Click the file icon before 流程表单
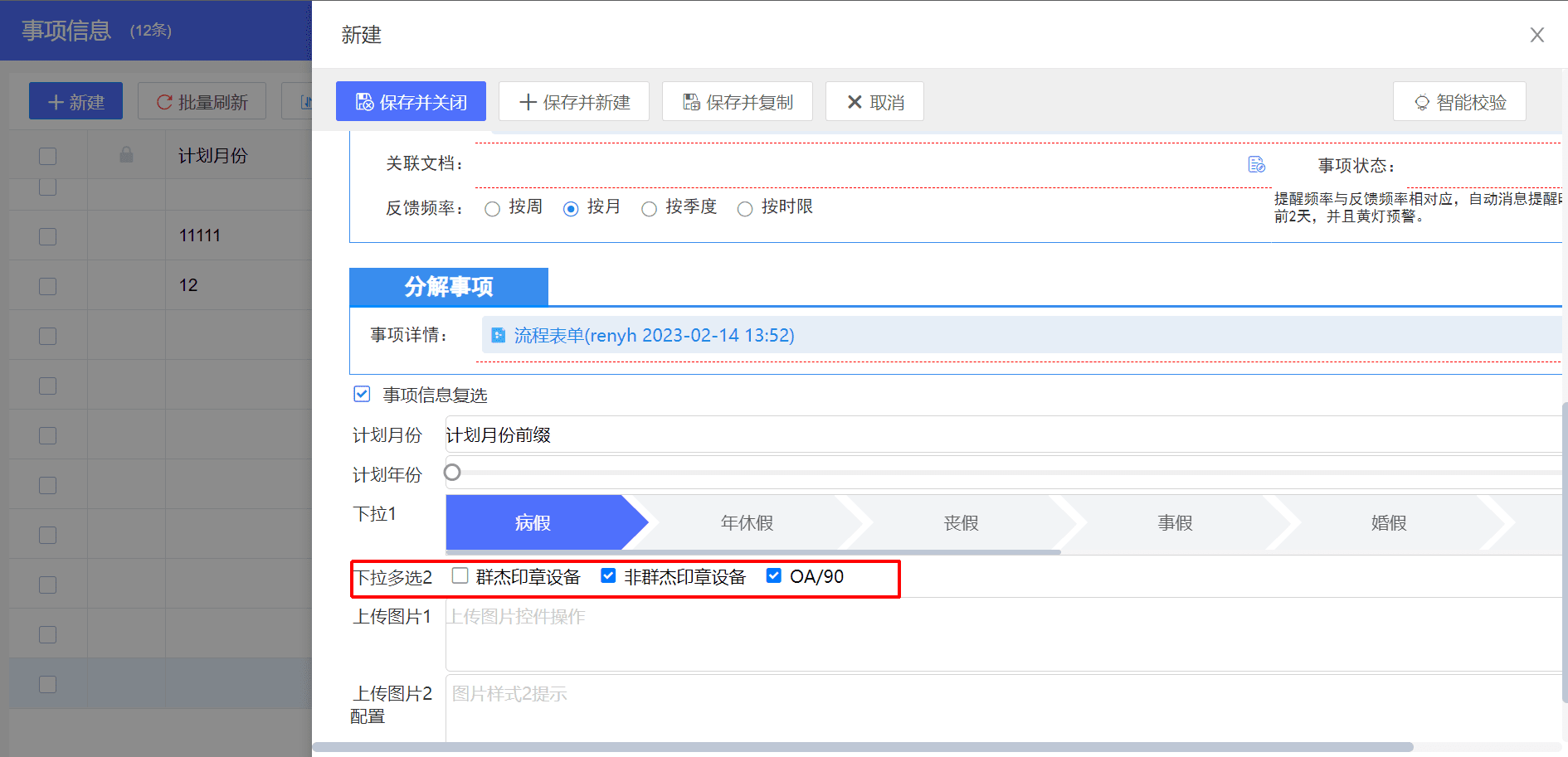 (498, 335)
